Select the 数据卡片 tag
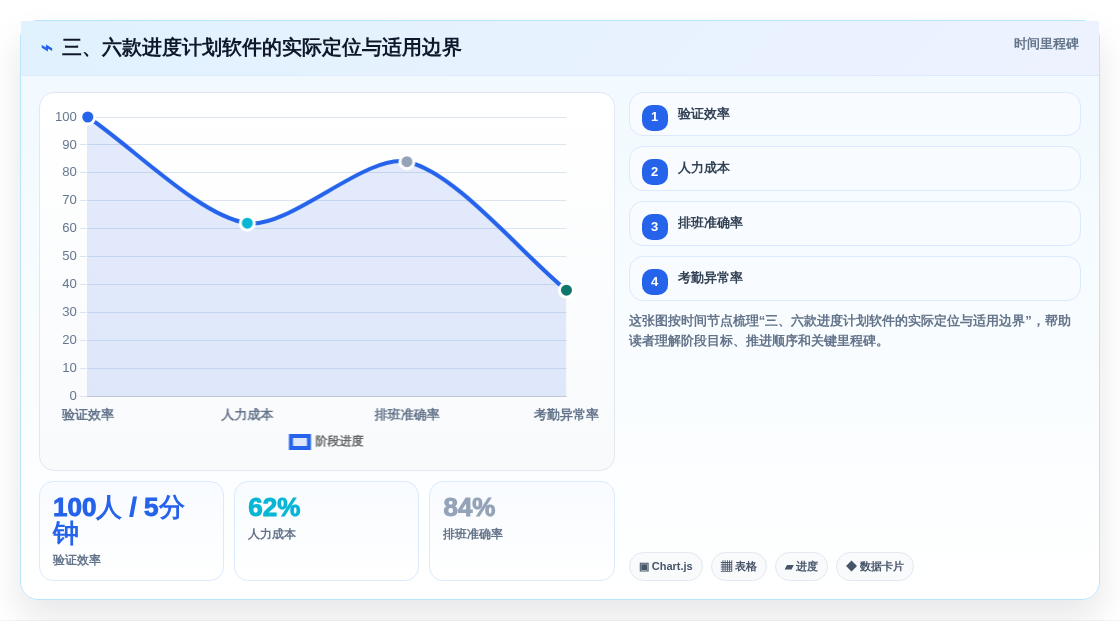The width and height of the screenshot is (1120, 621). point(875,567)
